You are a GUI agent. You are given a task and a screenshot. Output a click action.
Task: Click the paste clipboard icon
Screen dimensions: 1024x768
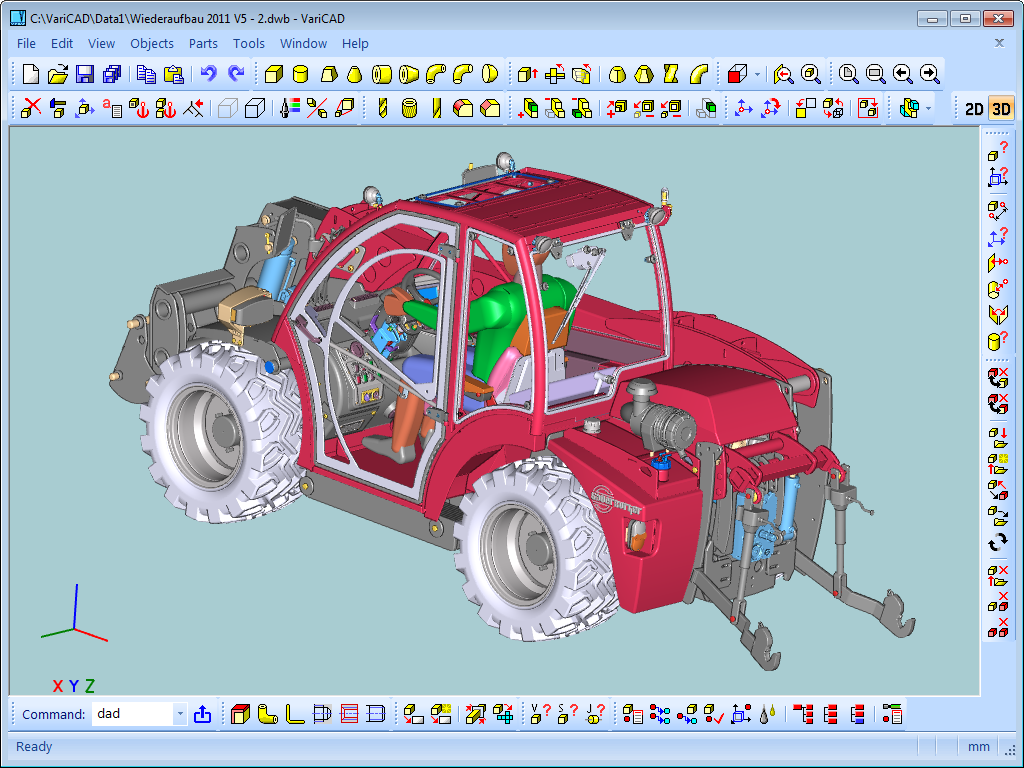click(173, 74)
